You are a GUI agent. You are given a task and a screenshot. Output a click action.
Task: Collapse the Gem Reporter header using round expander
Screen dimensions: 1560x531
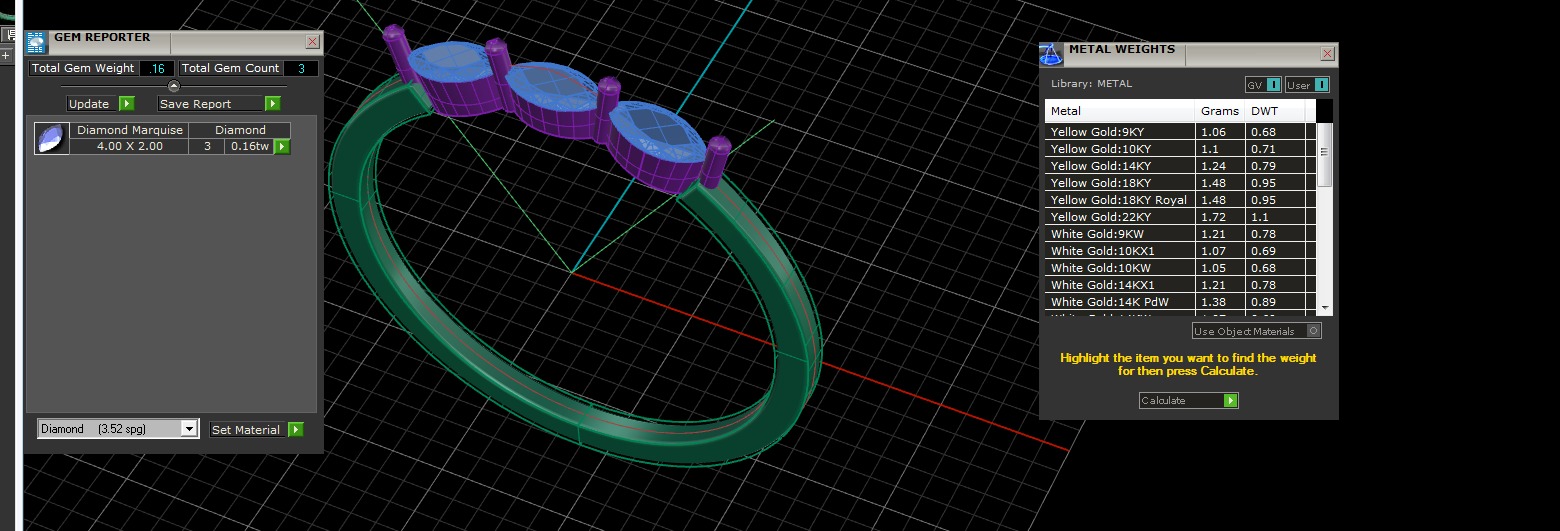coord(174,87)
